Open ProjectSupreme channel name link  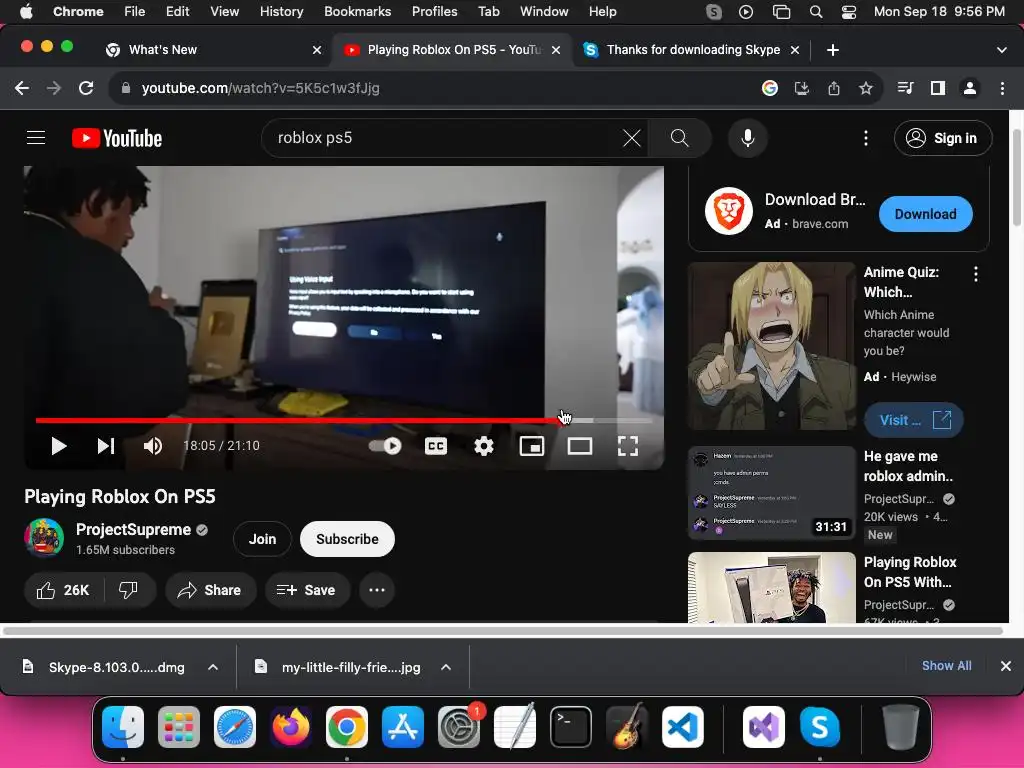133,530
